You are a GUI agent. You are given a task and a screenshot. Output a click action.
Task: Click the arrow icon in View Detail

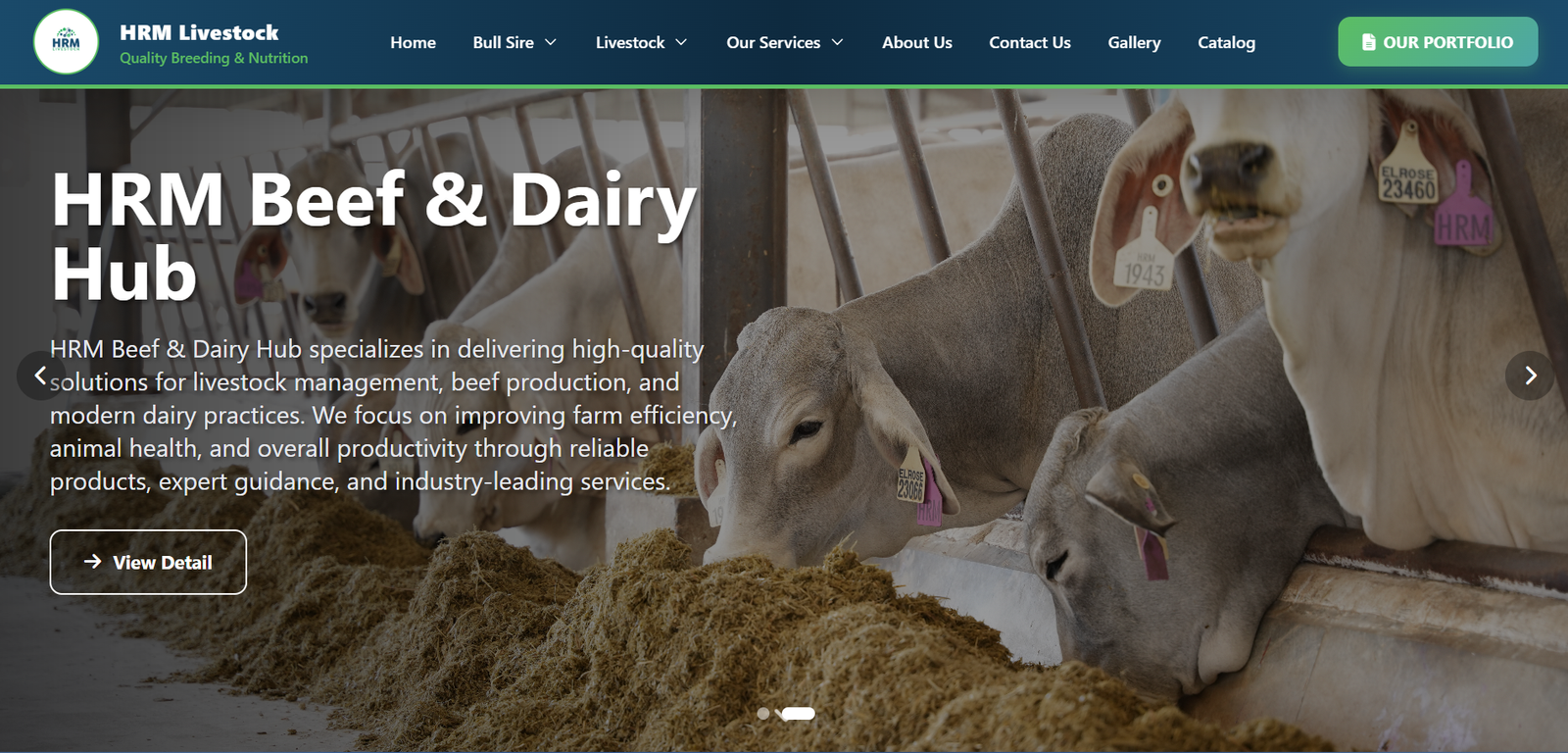click(93, 562)
